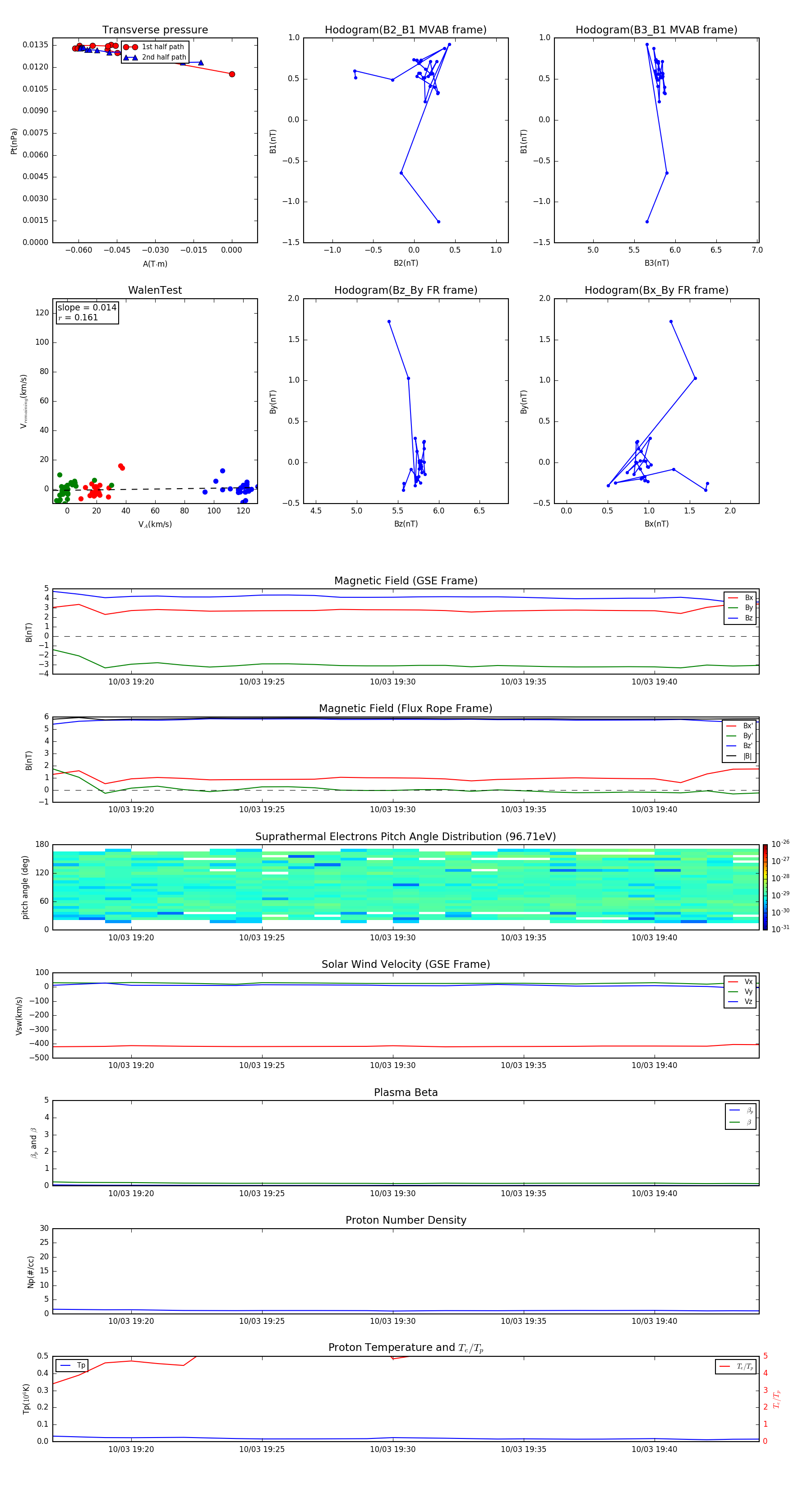Click the 'Te/Tp' legend box in temperature plot
Screen dimensions: 812x1489
[x=735, y=1366]
